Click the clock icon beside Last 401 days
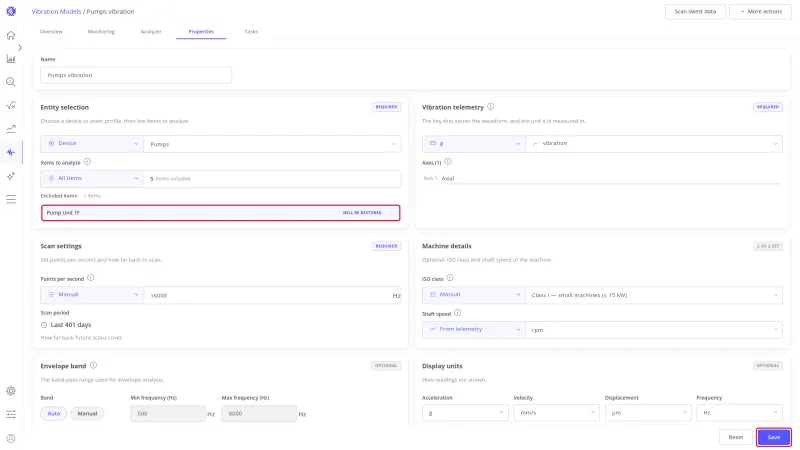This screenshot has height=450, width=800. point(44,325)
